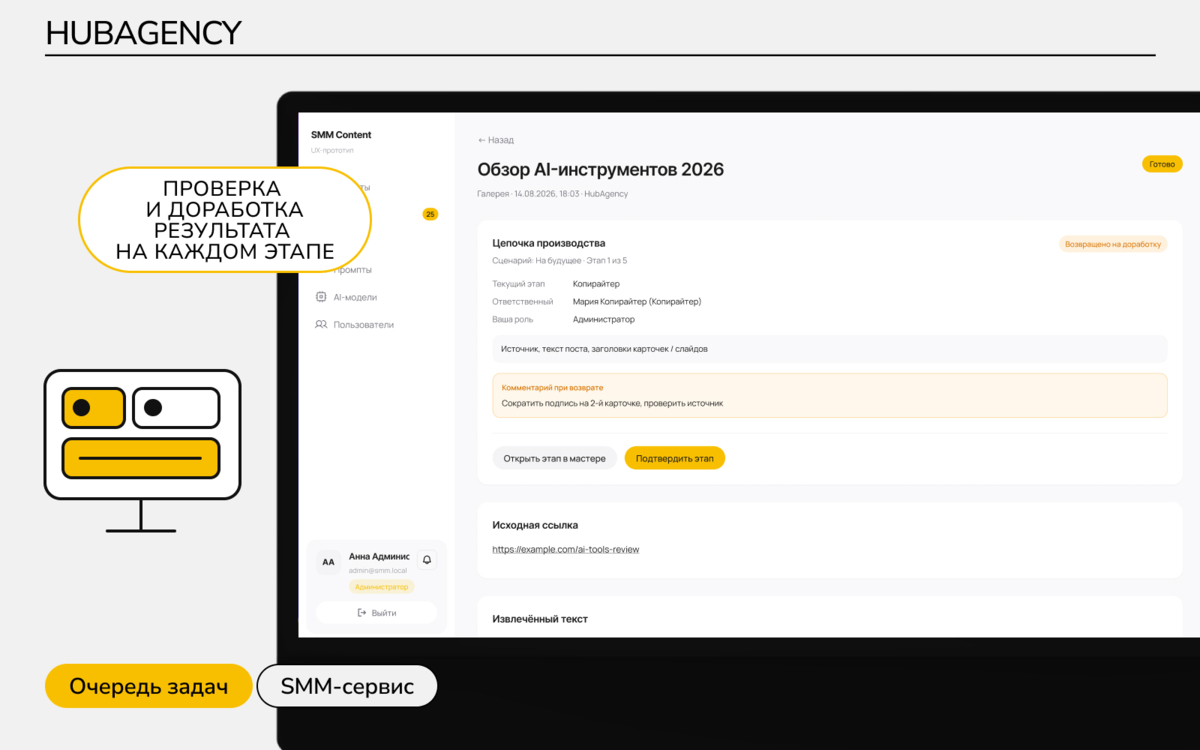Click the Галерея 14.08.2026 metadata line
This screenshot has width=1200, height=750.
click(553, 193)
